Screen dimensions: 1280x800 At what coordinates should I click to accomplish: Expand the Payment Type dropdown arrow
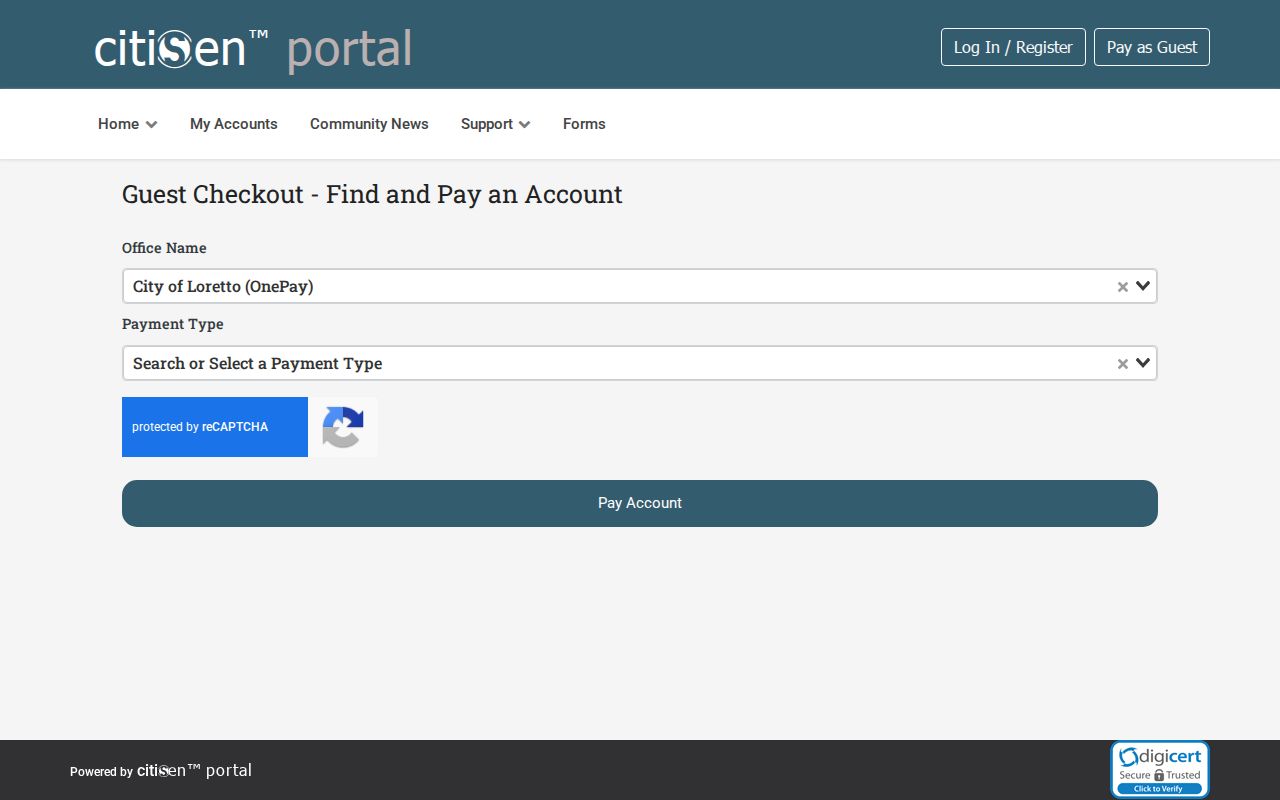(1144, 363)
